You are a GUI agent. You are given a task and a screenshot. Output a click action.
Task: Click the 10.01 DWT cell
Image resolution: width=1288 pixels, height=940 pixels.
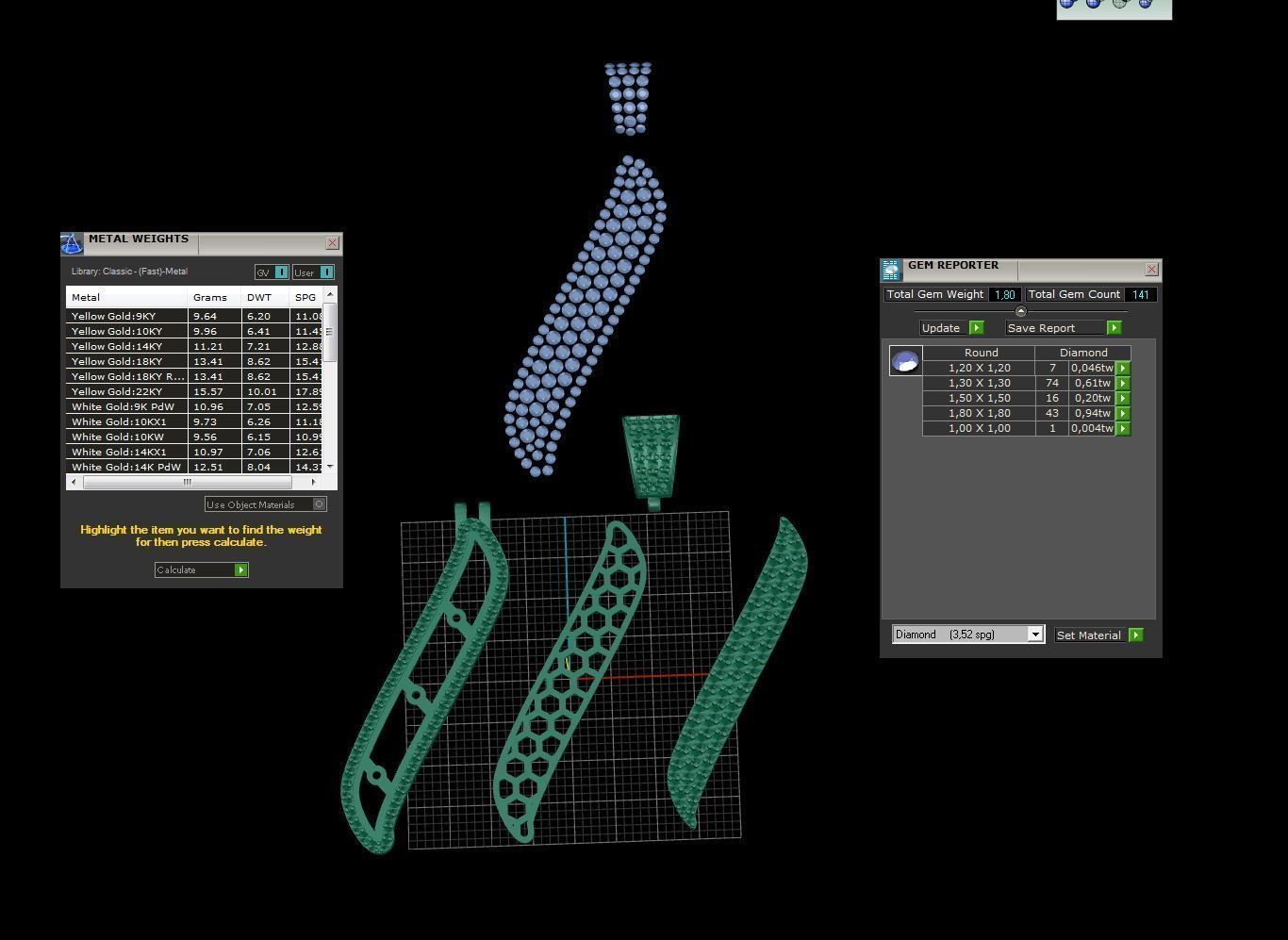[x=265, y=391]
